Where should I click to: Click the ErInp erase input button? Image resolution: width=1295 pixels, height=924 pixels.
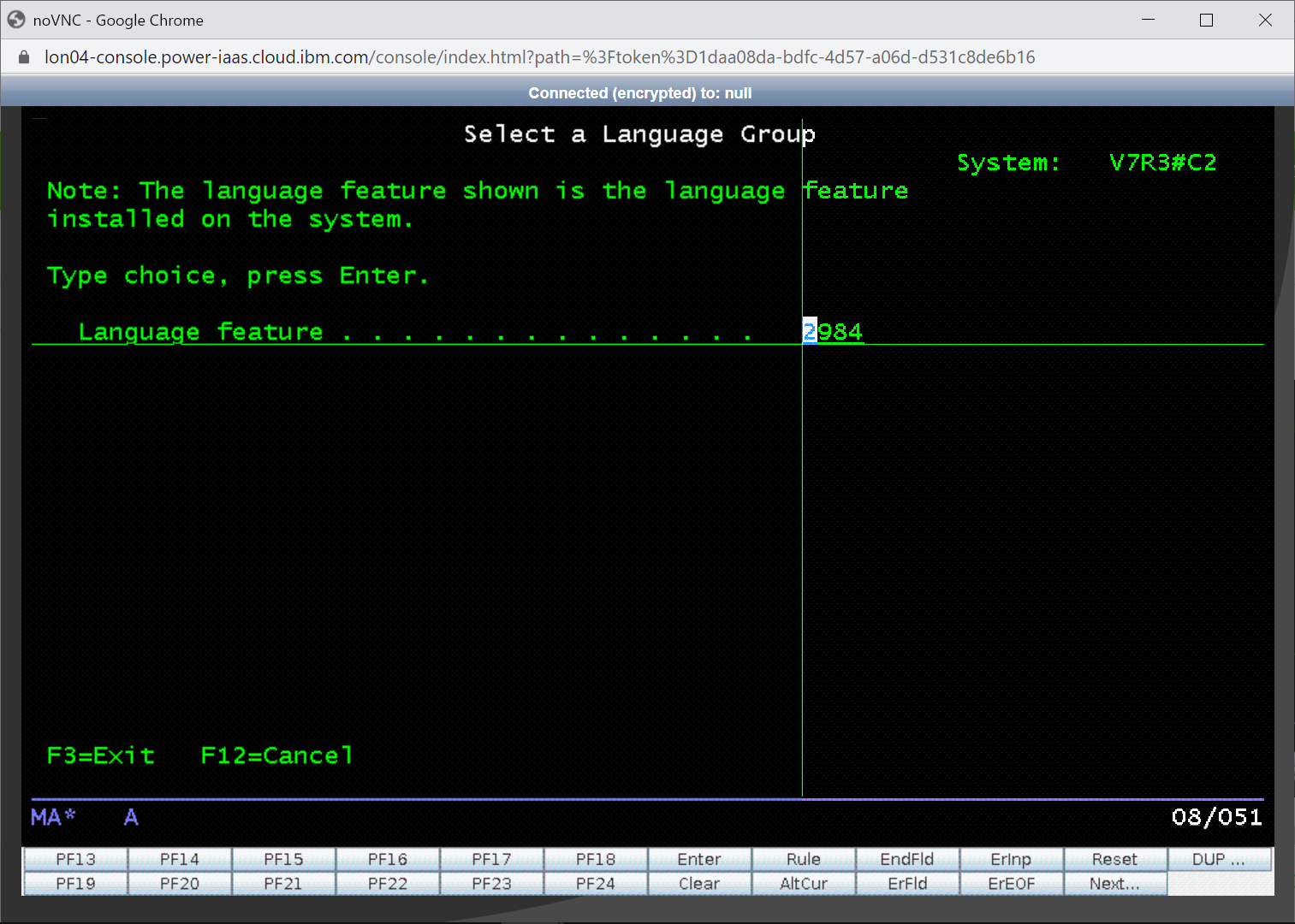coord(1012,859)
